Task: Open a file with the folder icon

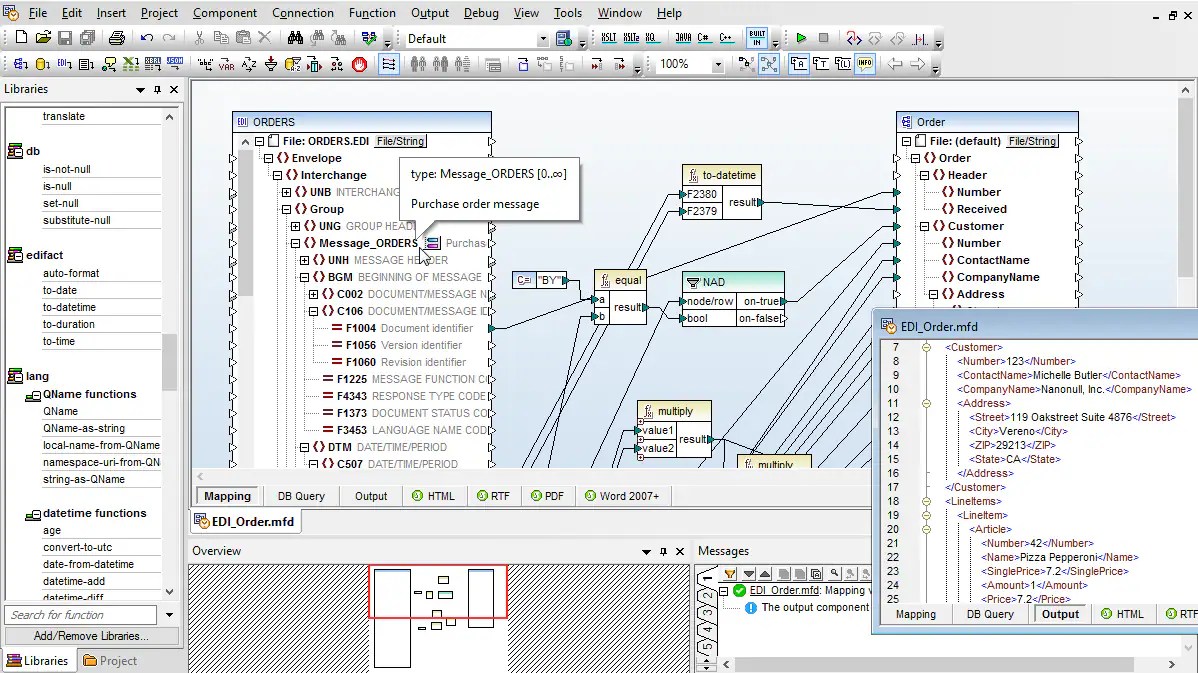Action: (43, 37)
